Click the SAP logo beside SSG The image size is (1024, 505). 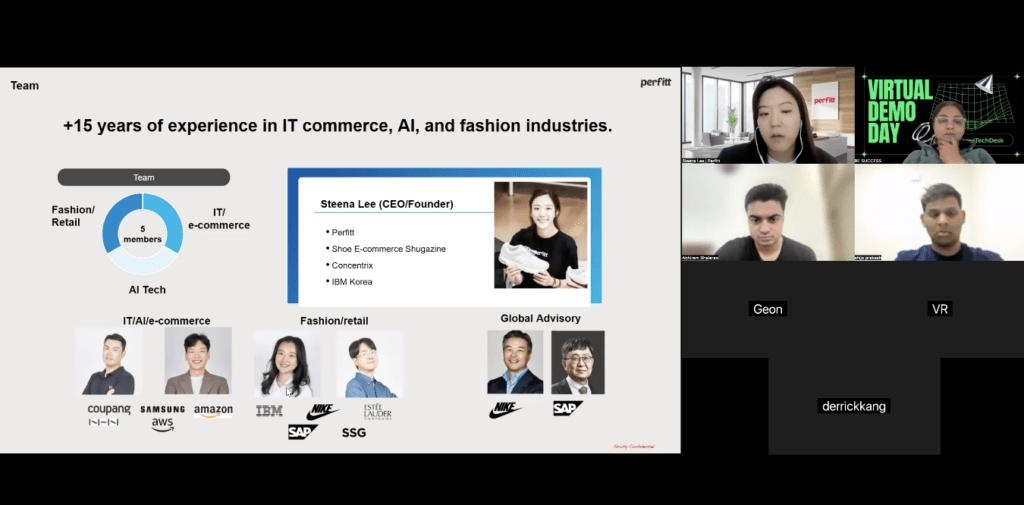pos(303,431)
